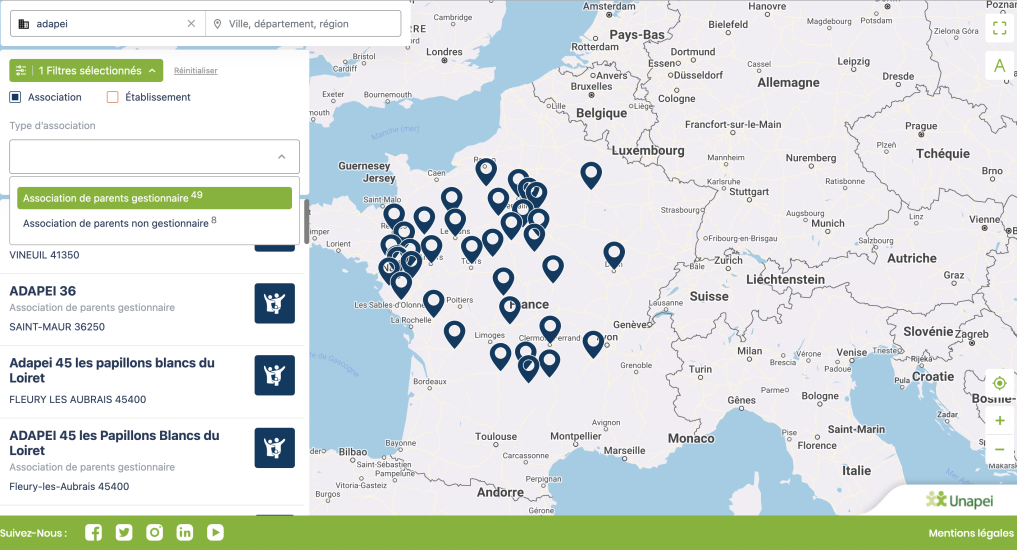Click the map pin near Luxembourg
The height and width of the screenshot is (550, 1017).
click(591, 174)
